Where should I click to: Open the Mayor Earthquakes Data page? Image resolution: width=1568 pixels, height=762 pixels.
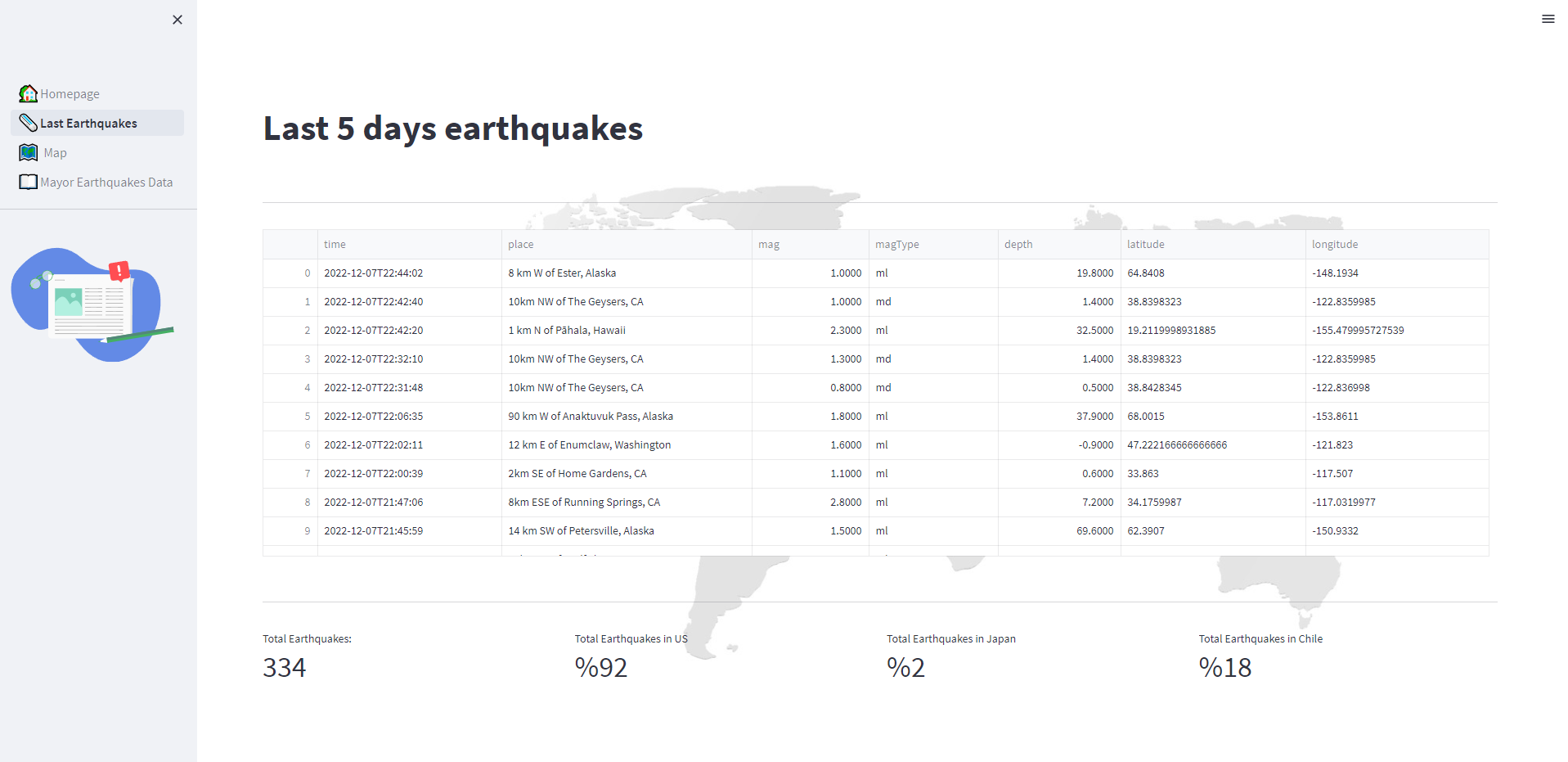(x=106, y=182)
